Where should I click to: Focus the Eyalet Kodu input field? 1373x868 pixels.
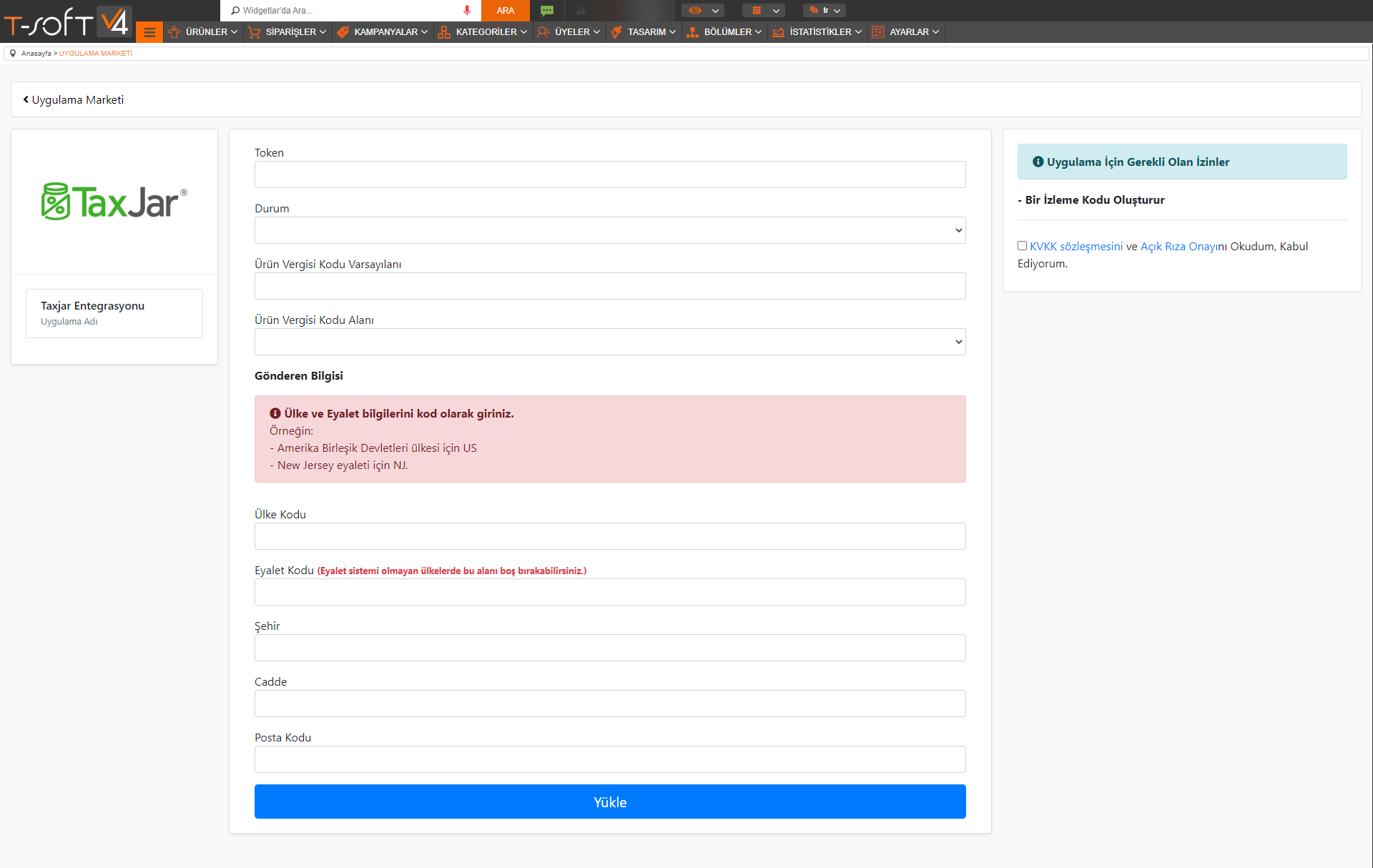tap(610, 592)
